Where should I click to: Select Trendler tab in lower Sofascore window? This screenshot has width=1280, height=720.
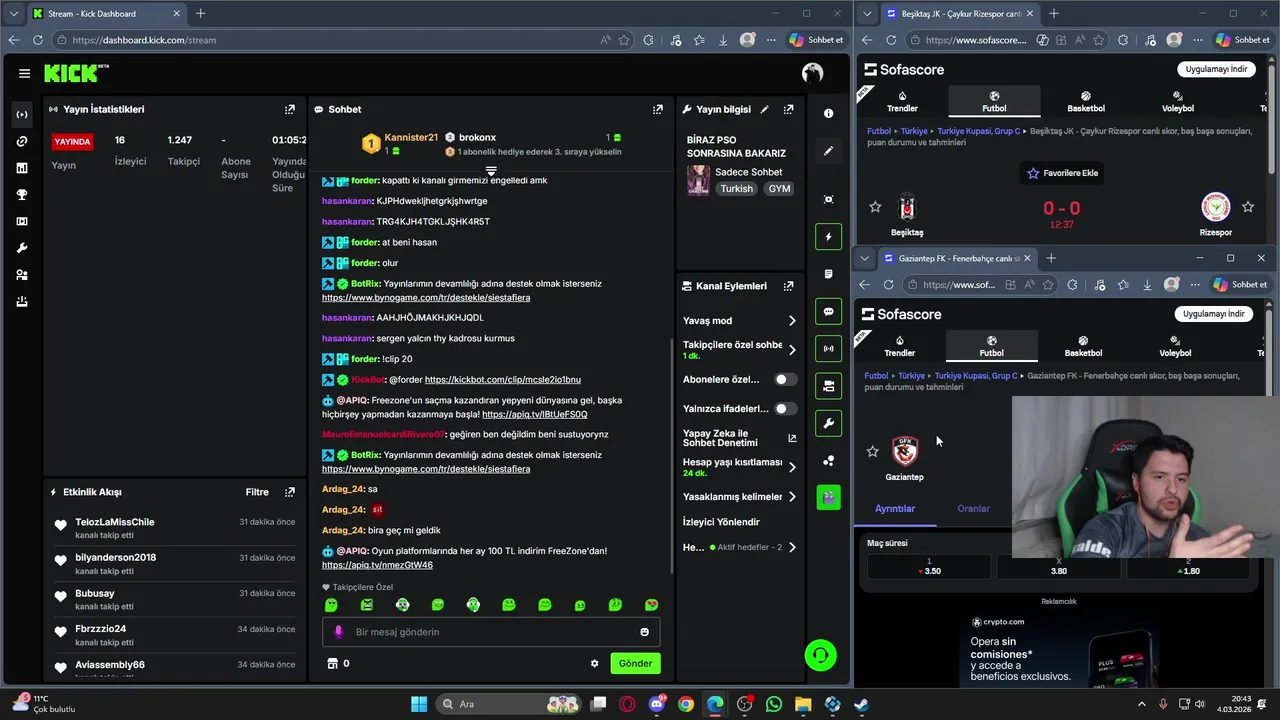coord(899,346)
